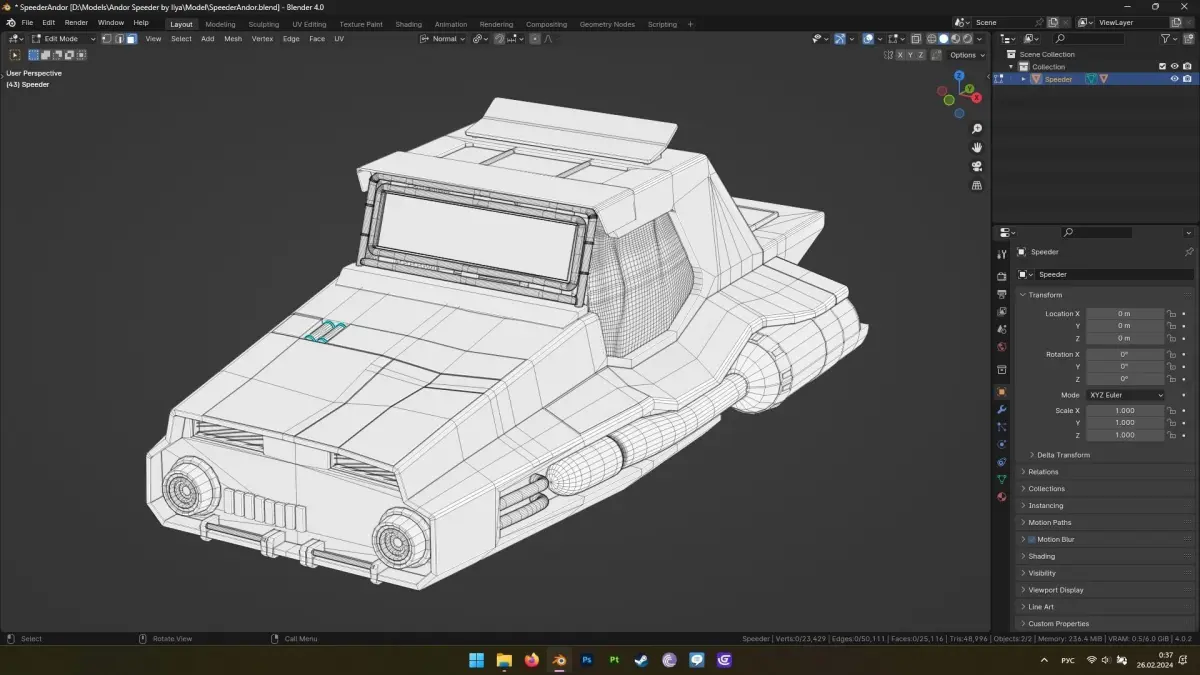Open the Render menu
1200x675 pixels.
(76, 23)
